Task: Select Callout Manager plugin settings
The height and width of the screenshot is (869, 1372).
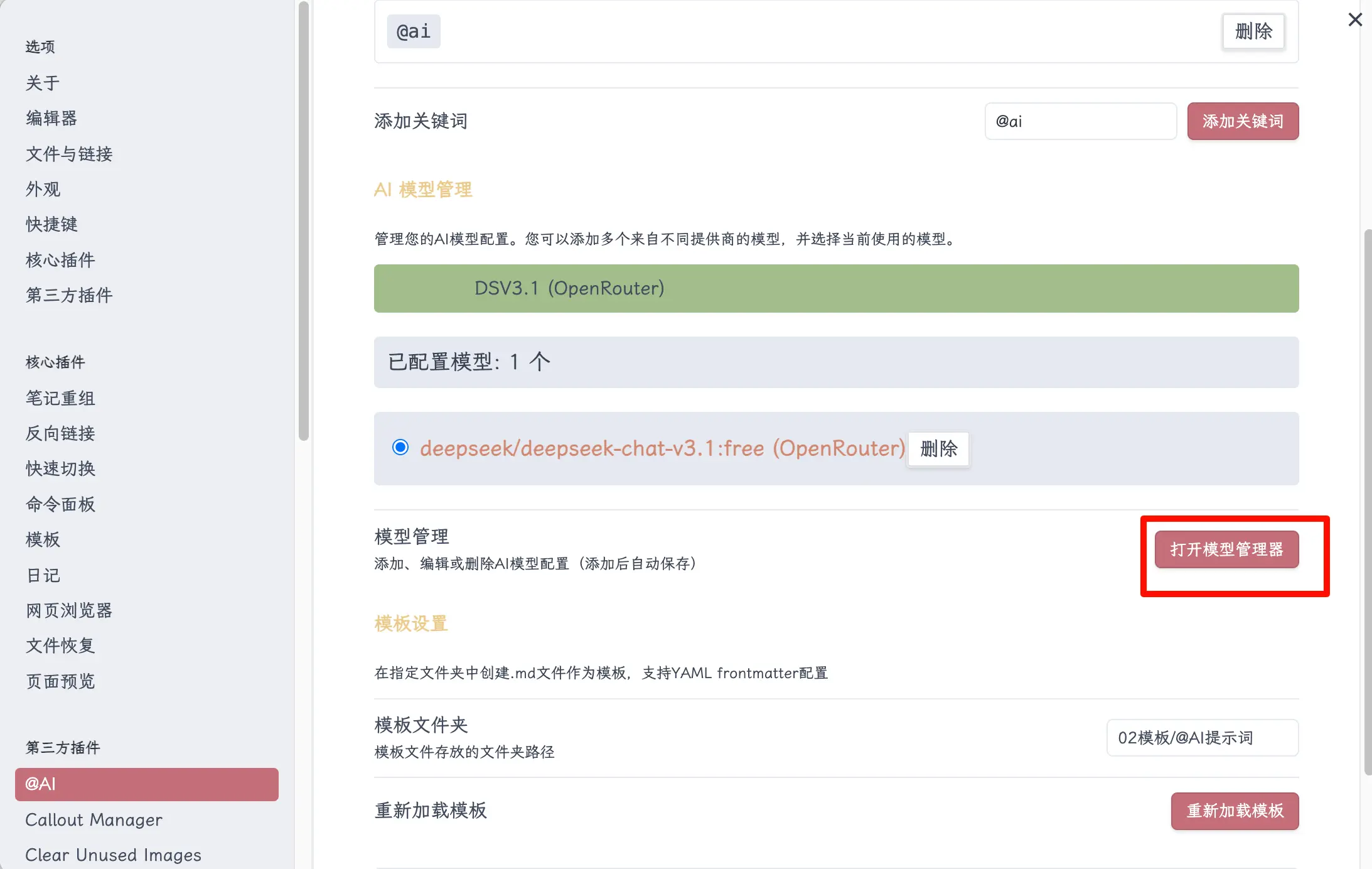Action: (x=94, y=819)
